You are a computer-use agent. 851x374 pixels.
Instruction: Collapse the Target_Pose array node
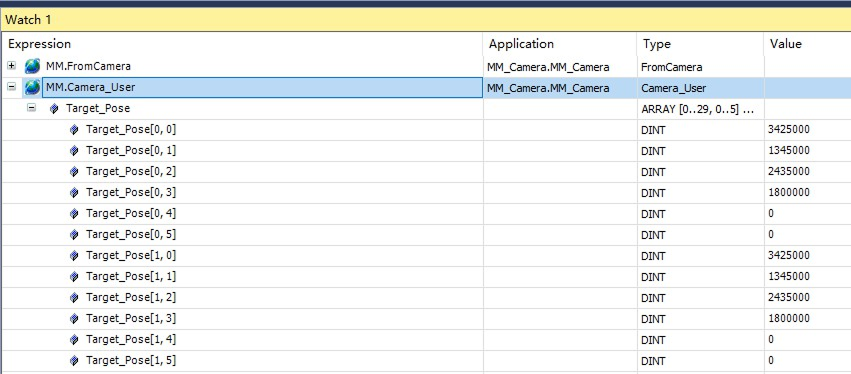pos(31,107)
